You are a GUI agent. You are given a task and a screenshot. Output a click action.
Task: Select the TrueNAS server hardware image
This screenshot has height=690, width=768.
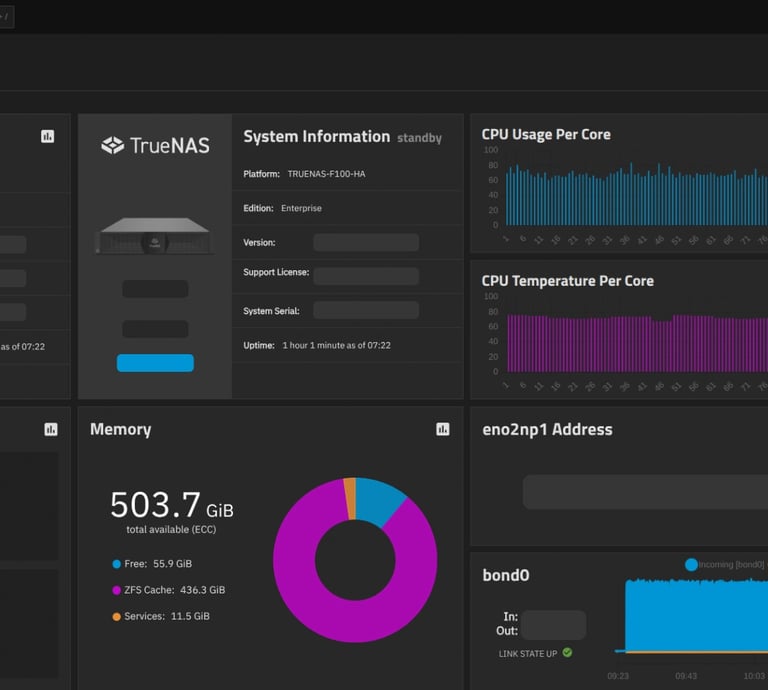(x=155, y=236)
